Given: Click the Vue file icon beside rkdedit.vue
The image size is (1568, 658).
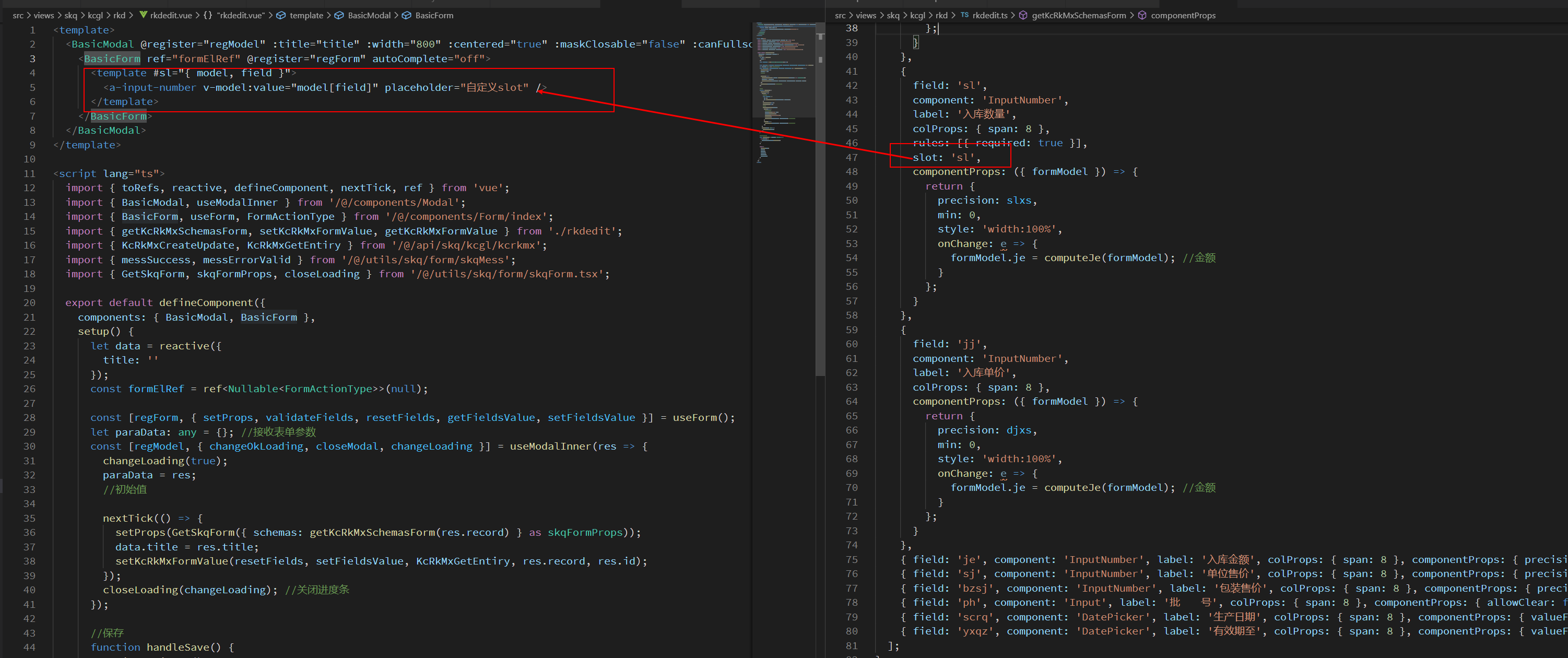Looking at the screenshot, I should tap(144, 15).
